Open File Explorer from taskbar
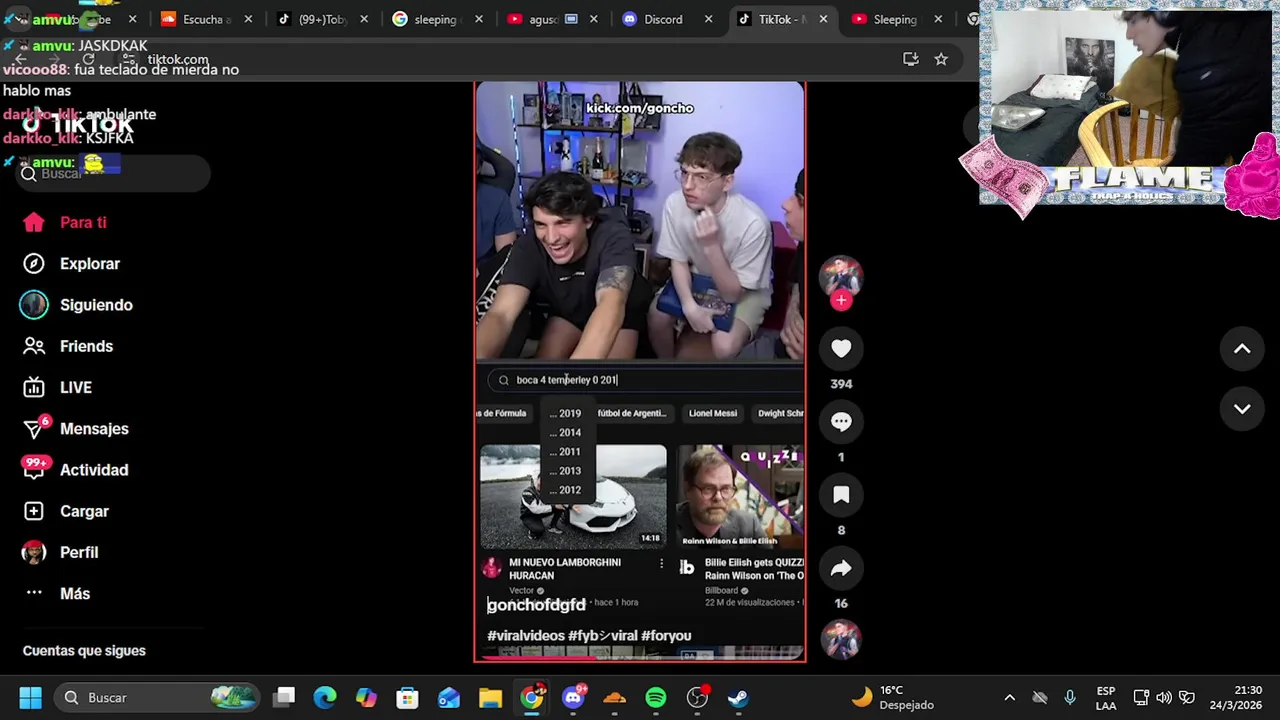The width and height of the screenshot is (1280, 720). (x=490, y=697)
